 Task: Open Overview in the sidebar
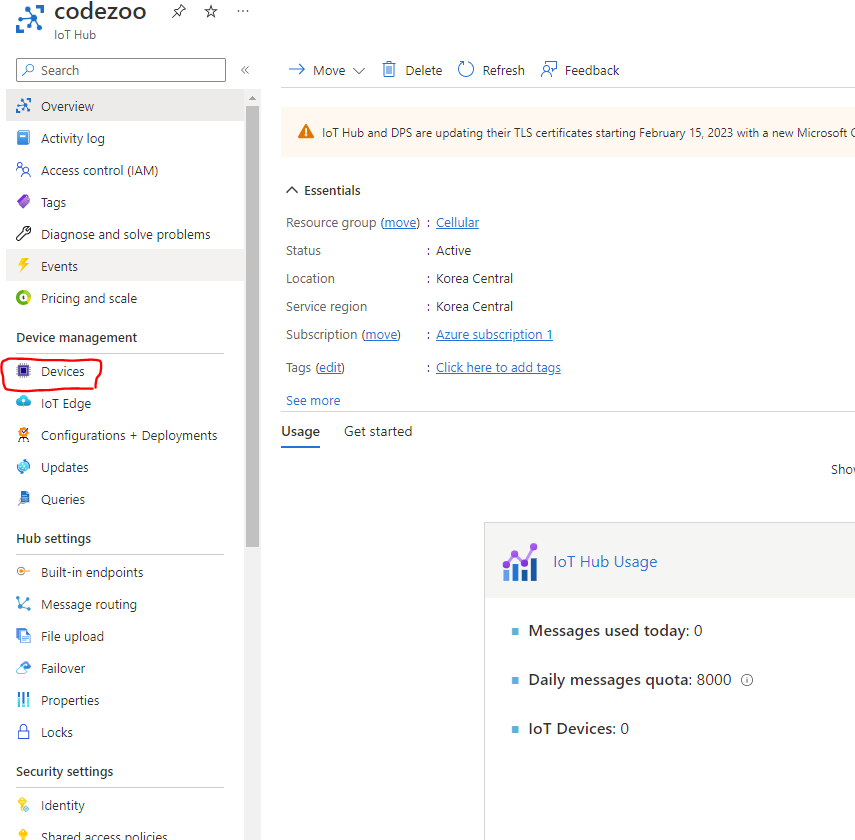click(x=125, y=106)
